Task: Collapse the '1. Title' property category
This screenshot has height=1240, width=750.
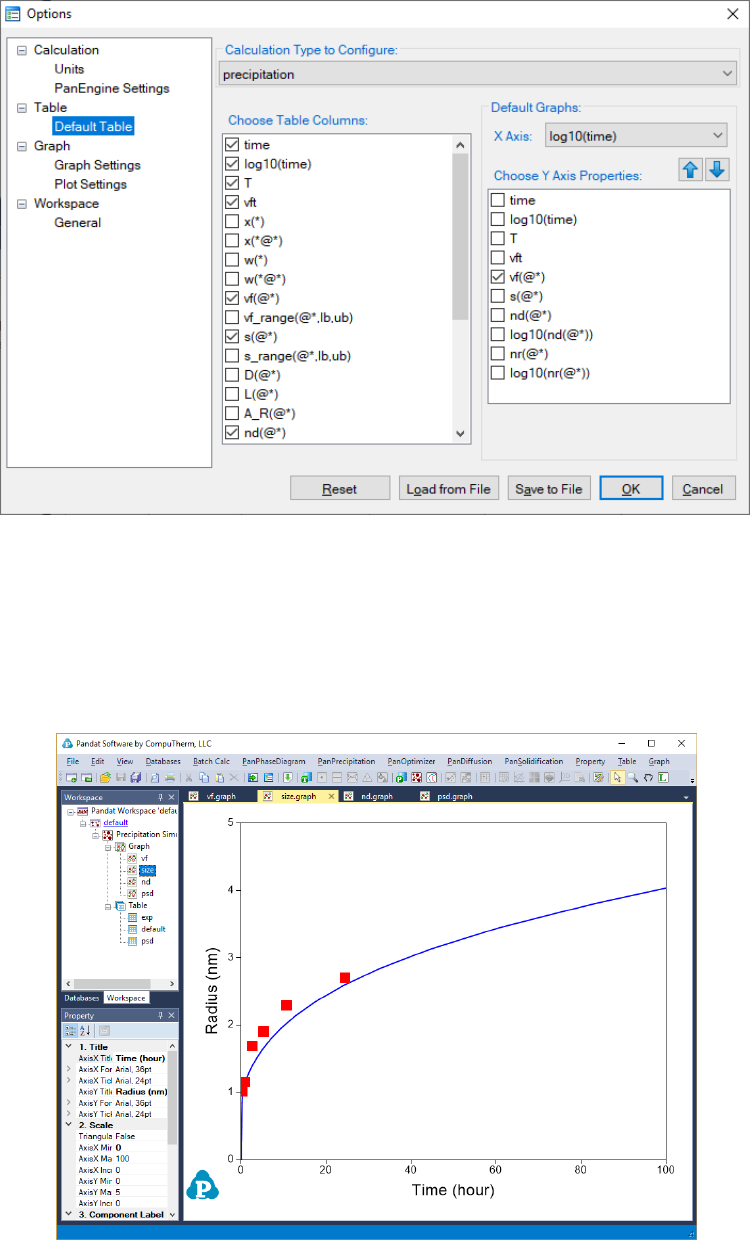Action: 68,1046
